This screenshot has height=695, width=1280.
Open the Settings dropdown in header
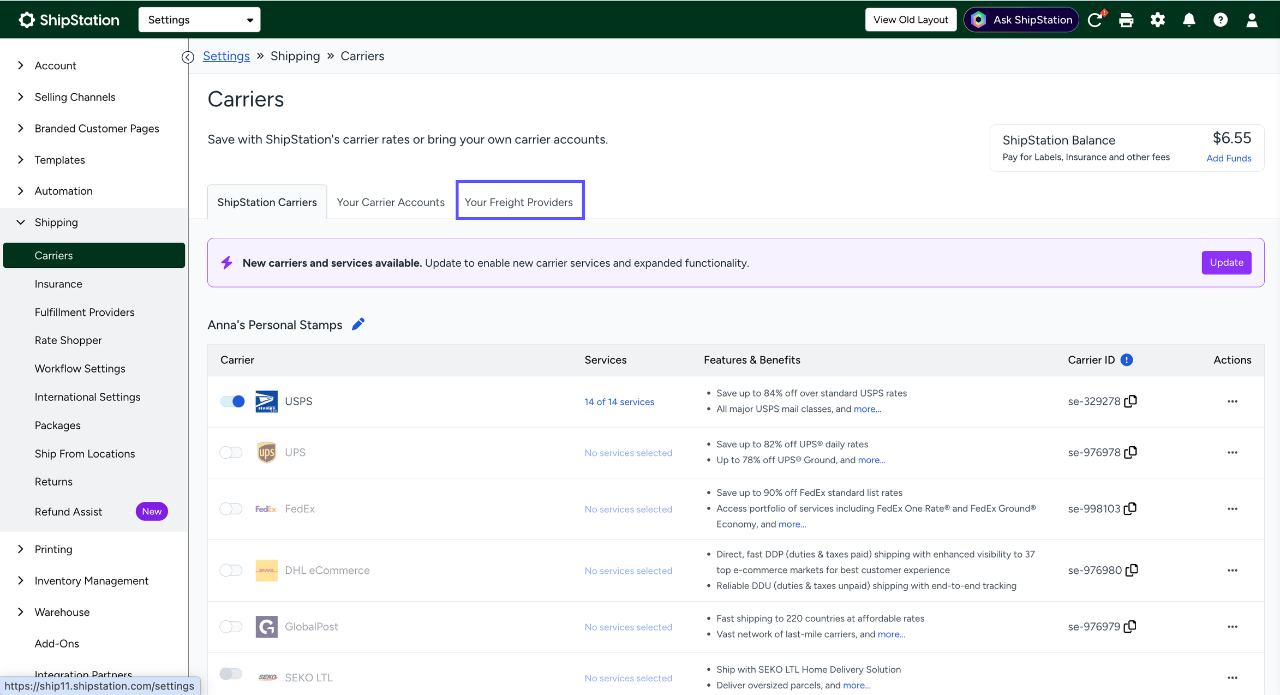pyautogui.click(x=199, y=20)
